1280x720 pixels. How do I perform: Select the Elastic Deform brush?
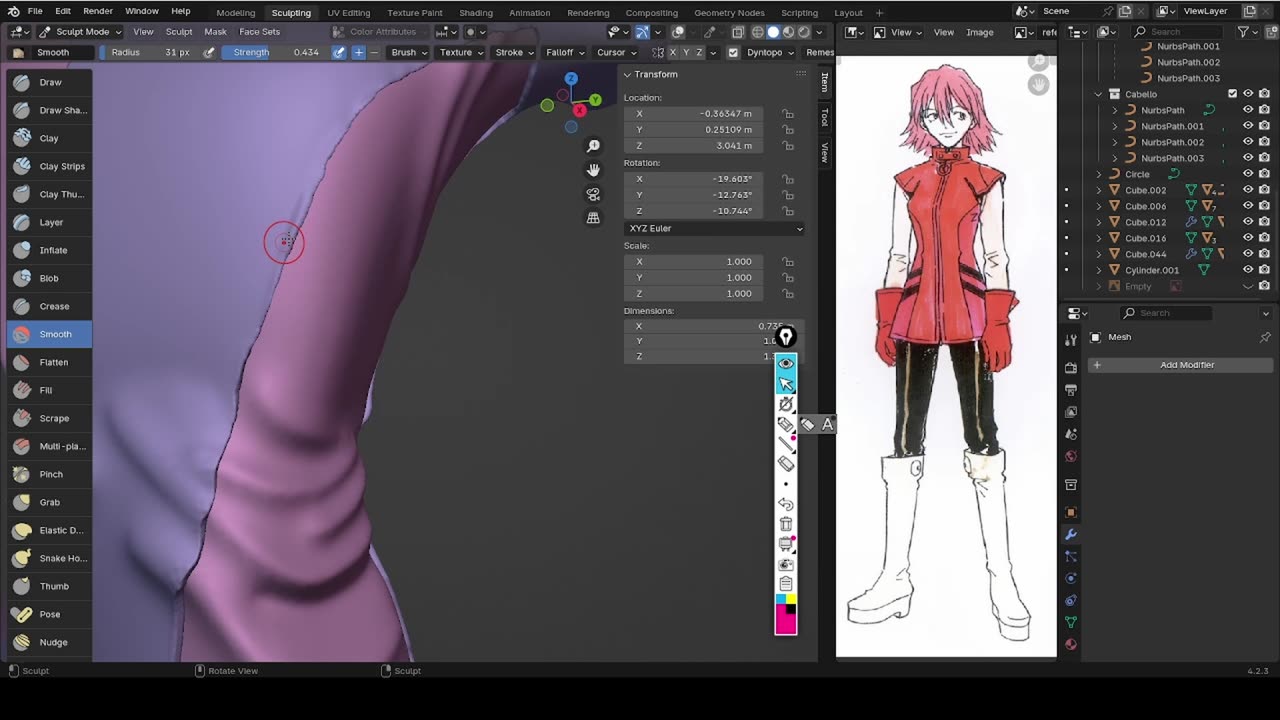(x=49, y=530)
